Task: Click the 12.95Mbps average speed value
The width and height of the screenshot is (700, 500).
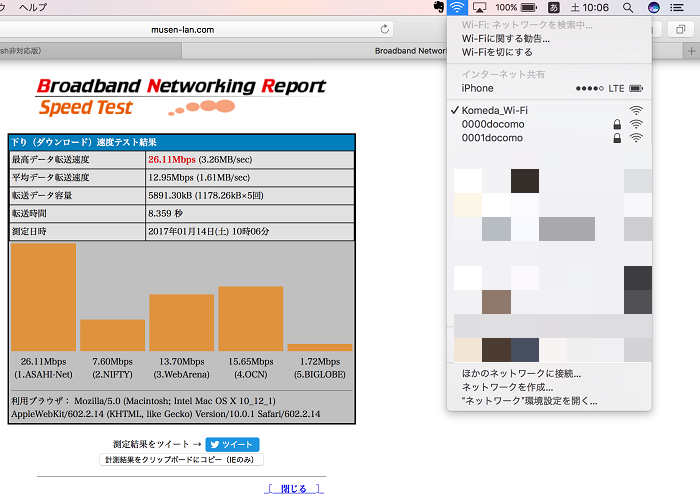Action: (199, 177)
